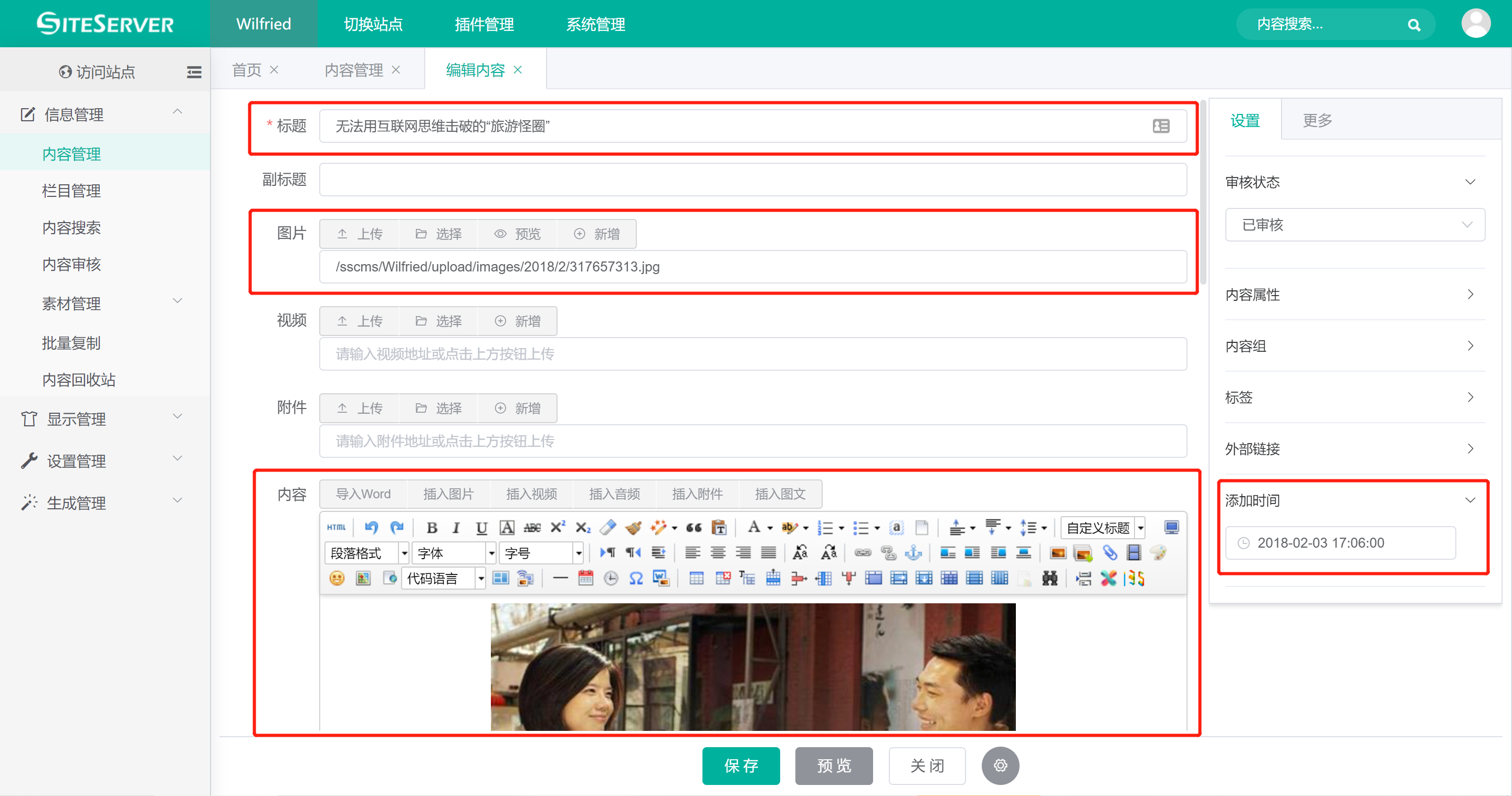Open the 已审核 status dropdown
The width and height of the screenshot is (1512, 796).
tap(1354, 224)
